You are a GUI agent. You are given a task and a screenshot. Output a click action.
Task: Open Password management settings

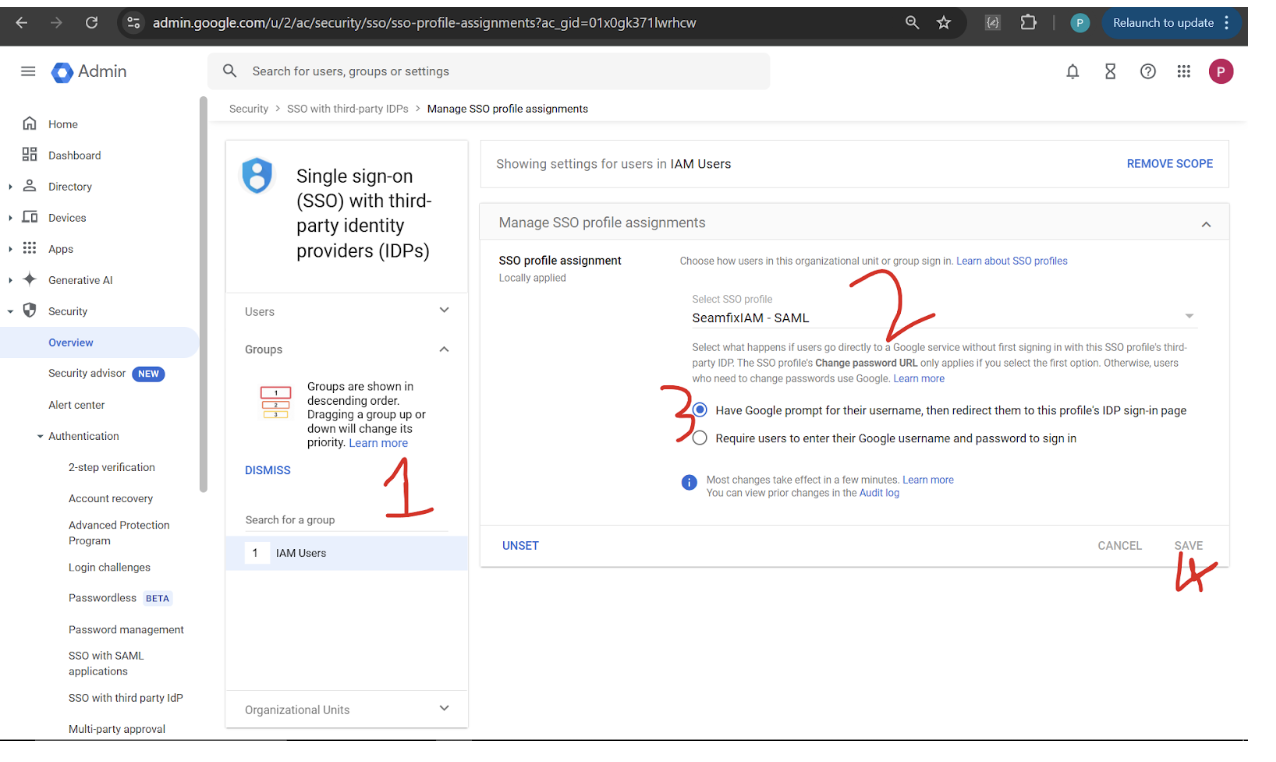click(x=126, y=629)
